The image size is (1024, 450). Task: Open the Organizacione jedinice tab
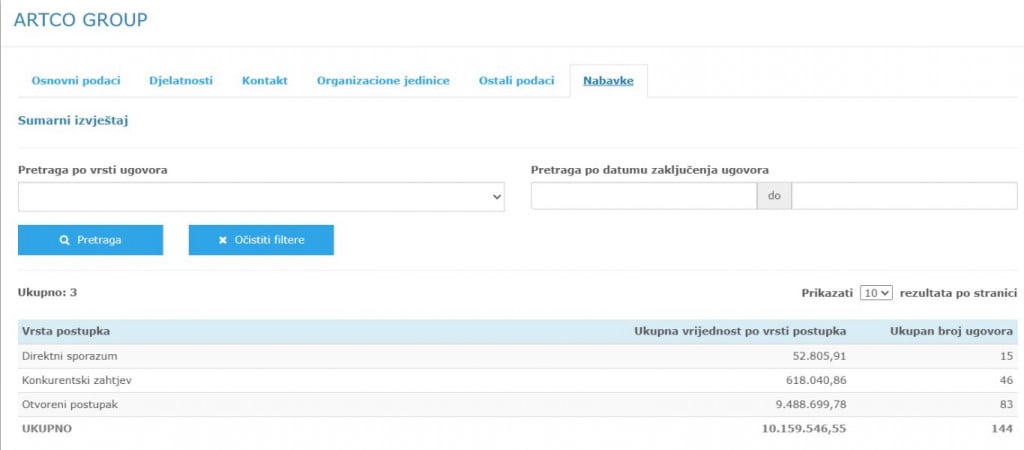coord(383,81)
